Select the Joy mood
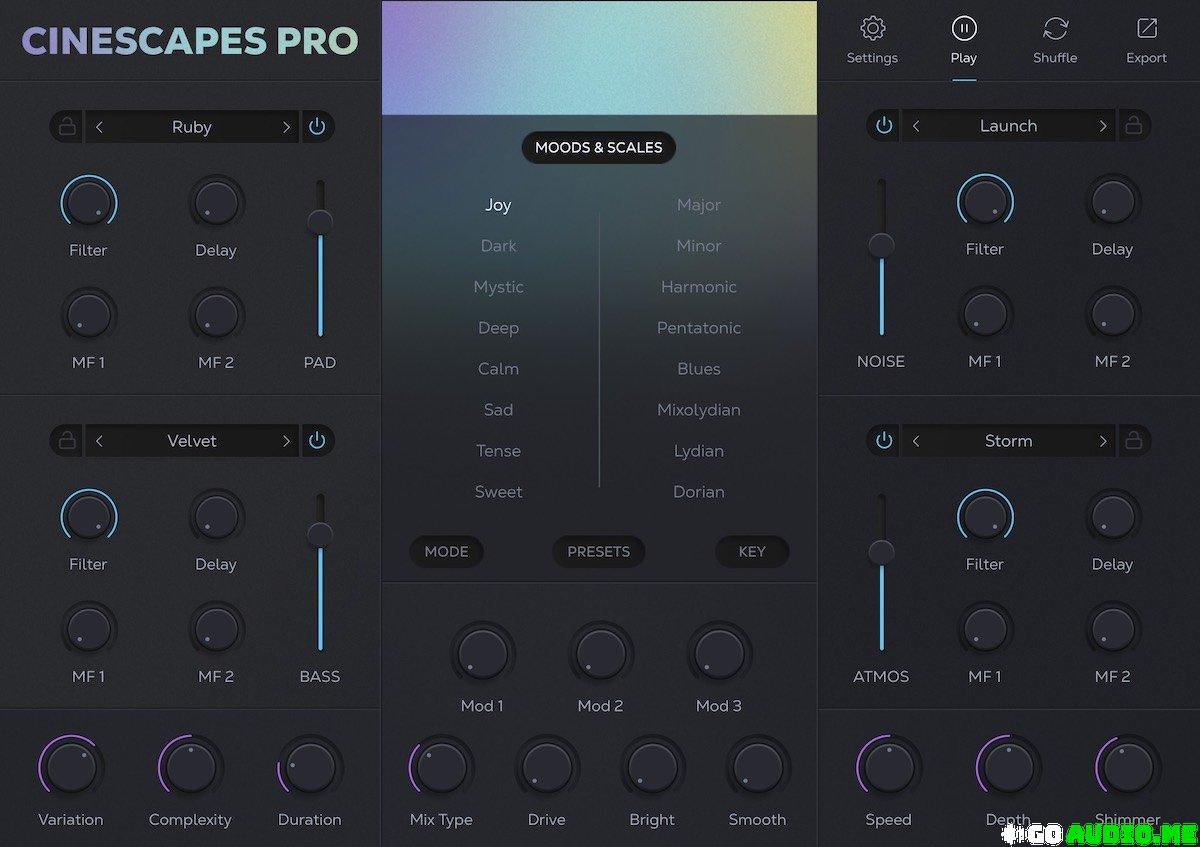 (498, 205)
